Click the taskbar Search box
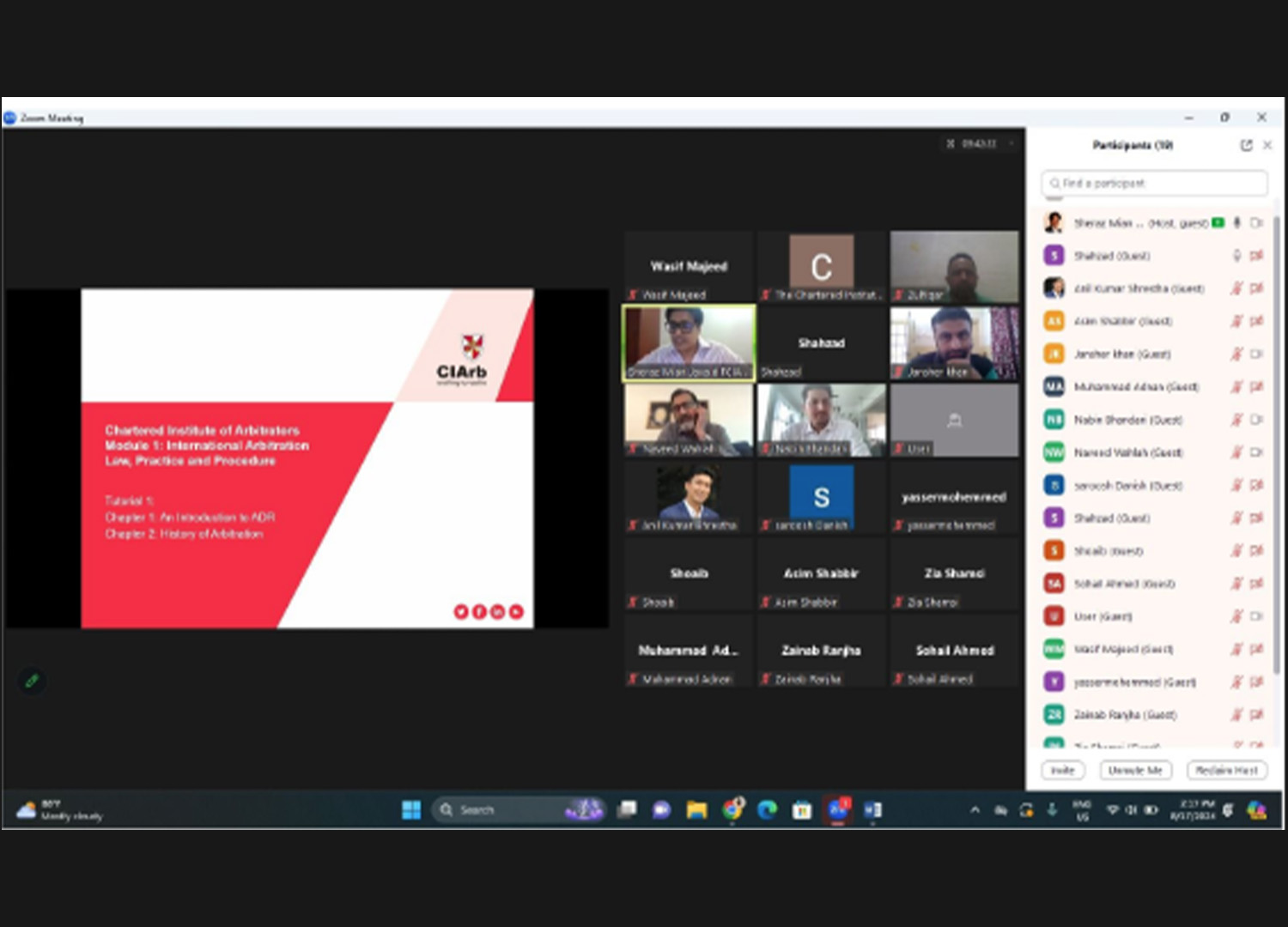The width and height of the screenshot is (1288, 927). (519, 809)
